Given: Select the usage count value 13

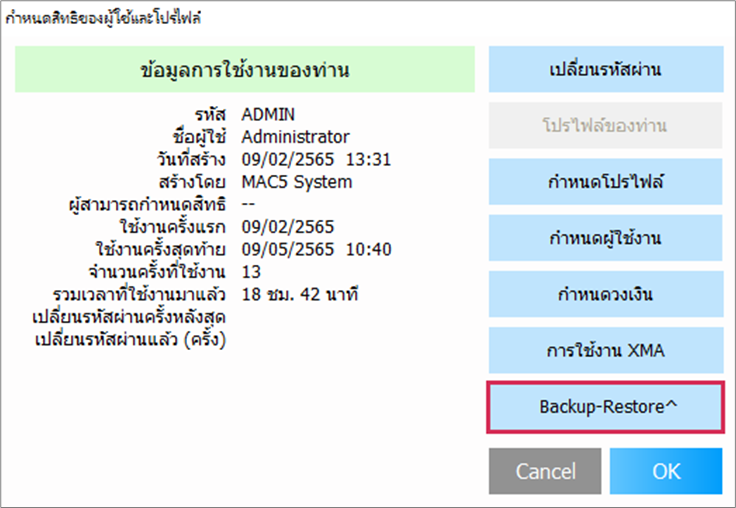Looking at the screenshot, I should [x=251, y=272].
